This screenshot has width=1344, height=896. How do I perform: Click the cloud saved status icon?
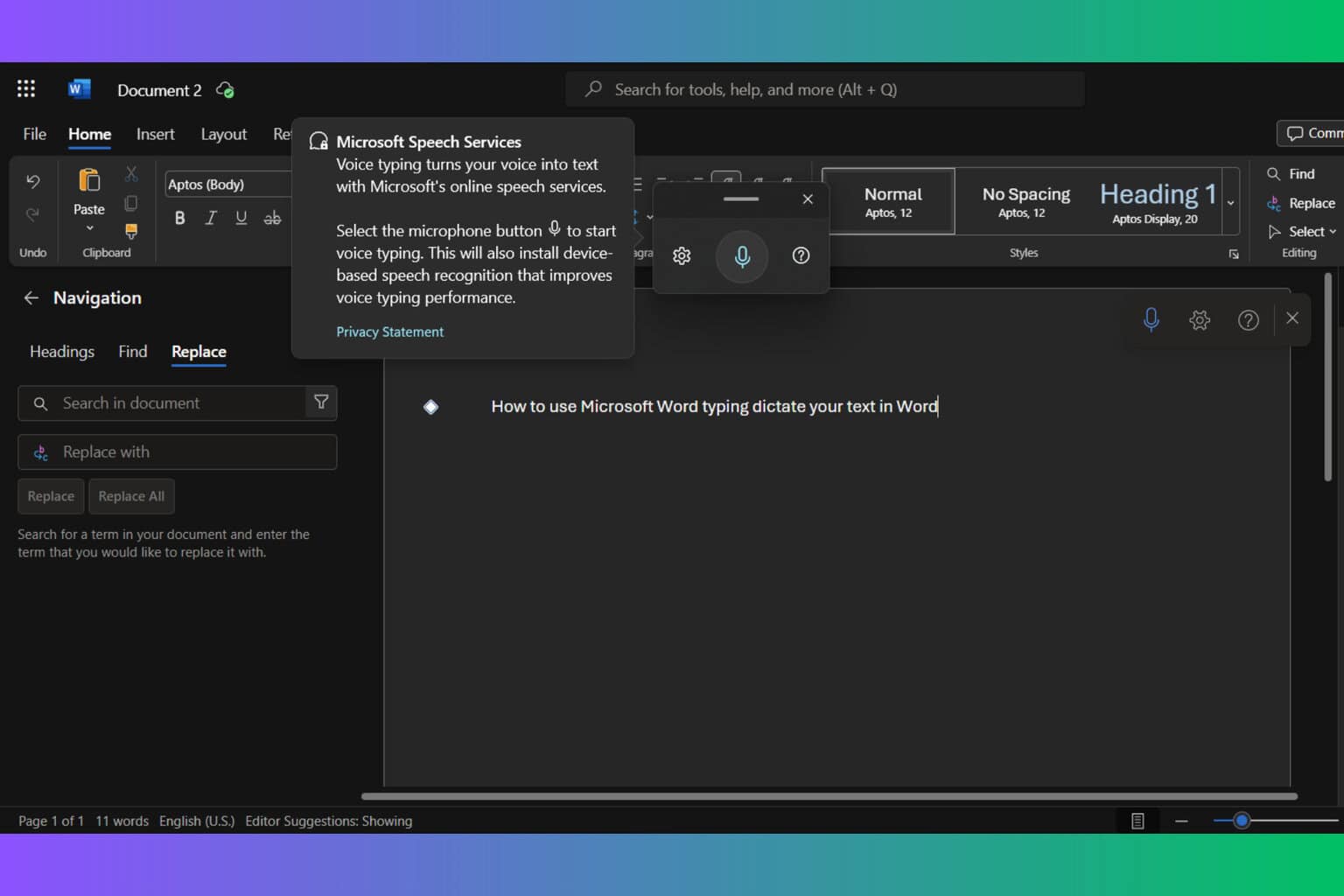point(225,89)
